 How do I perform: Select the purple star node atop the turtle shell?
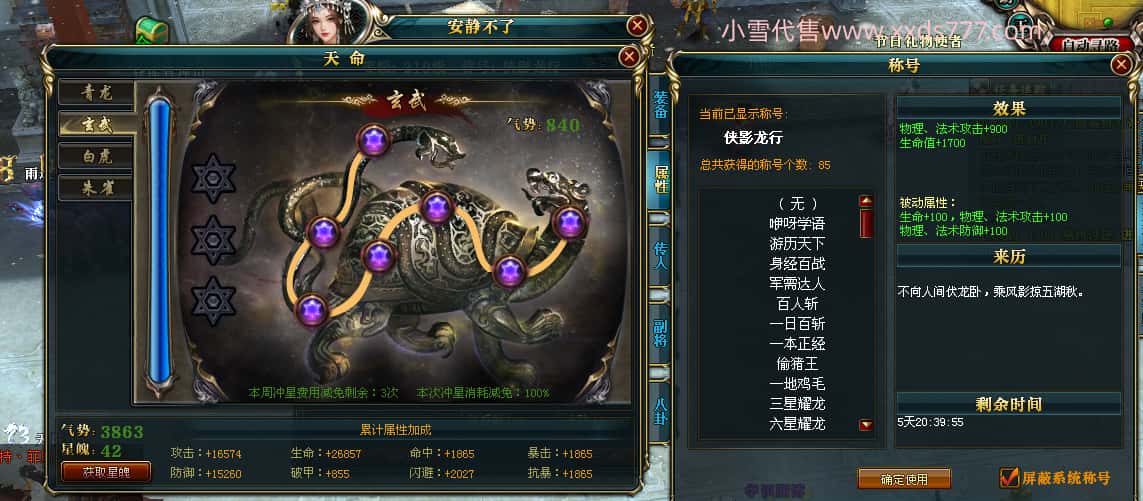pos(437,206)
